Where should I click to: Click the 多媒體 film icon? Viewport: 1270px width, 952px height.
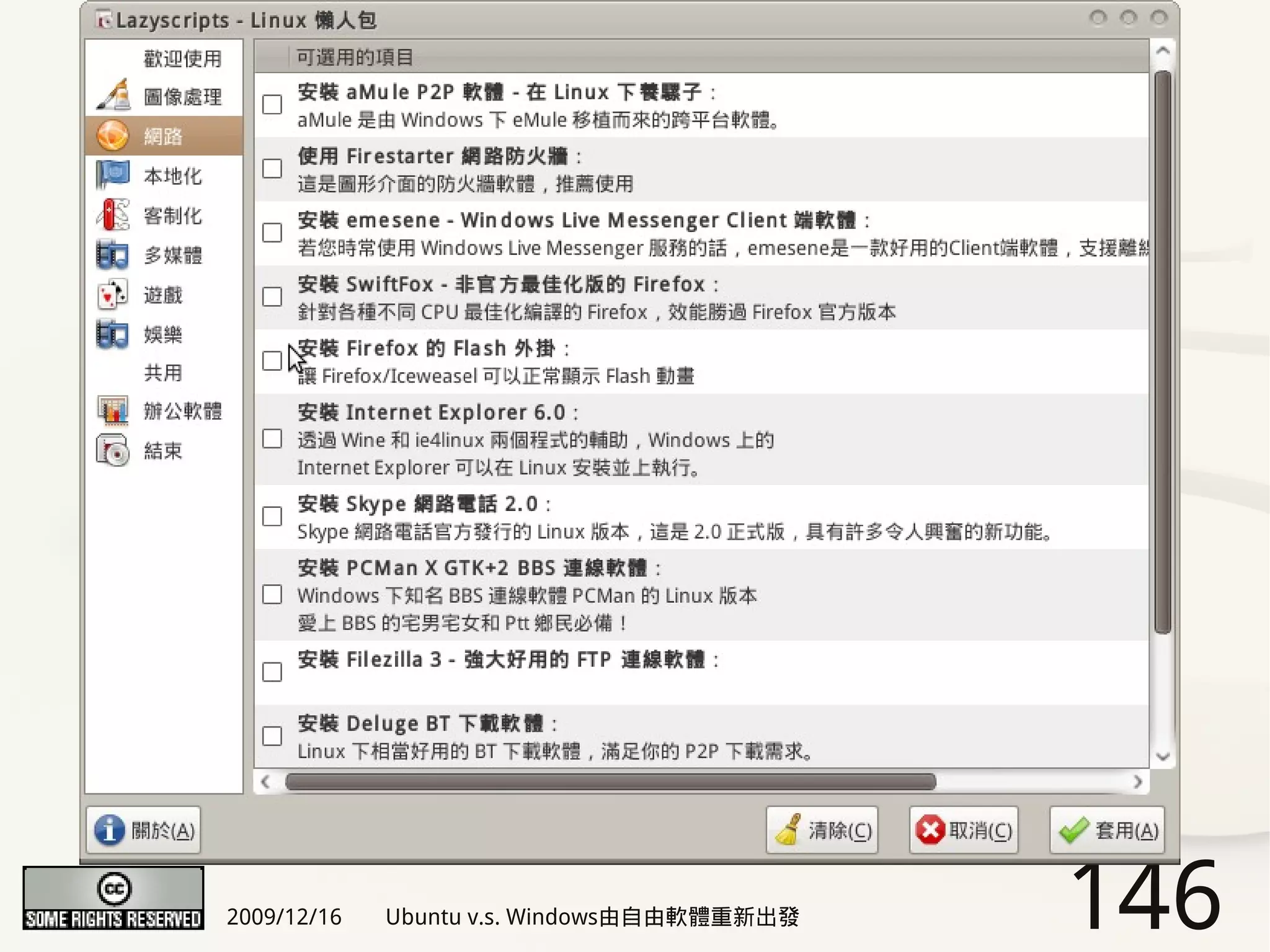pyautogui.click(x=112, y=255)
